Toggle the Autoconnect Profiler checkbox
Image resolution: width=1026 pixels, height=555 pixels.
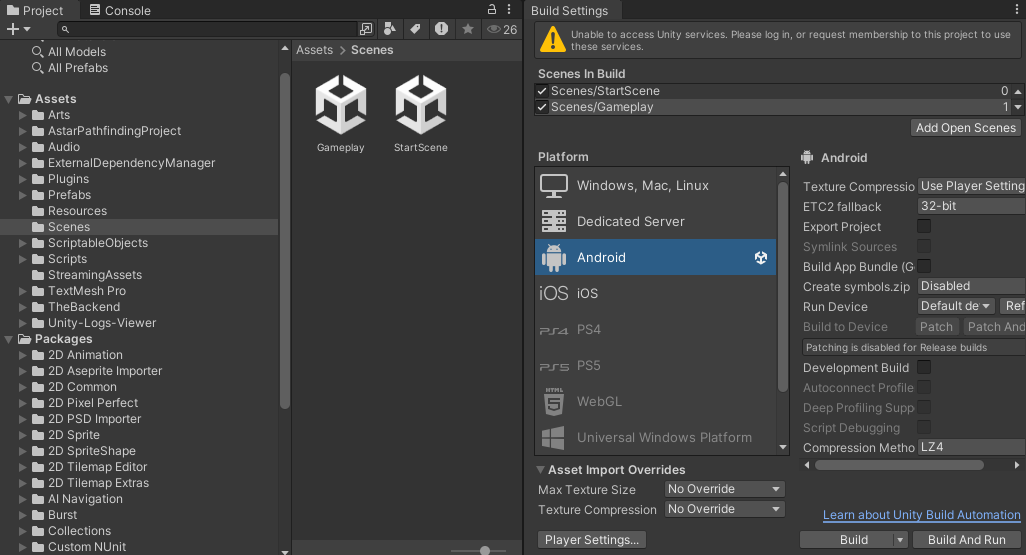point(924,387)
